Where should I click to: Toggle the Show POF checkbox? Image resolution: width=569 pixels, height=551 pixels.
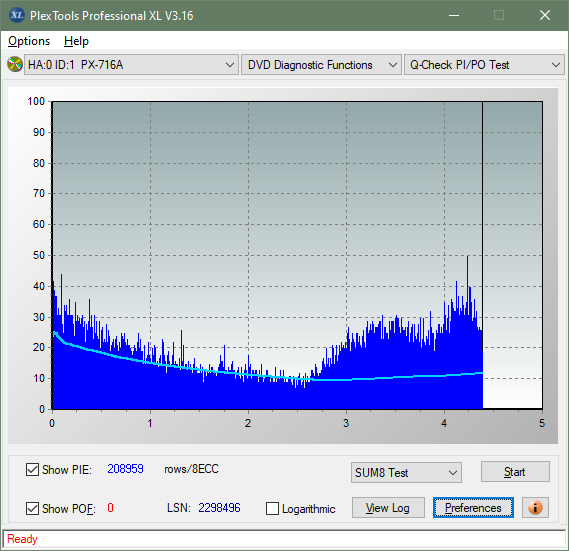32,508
